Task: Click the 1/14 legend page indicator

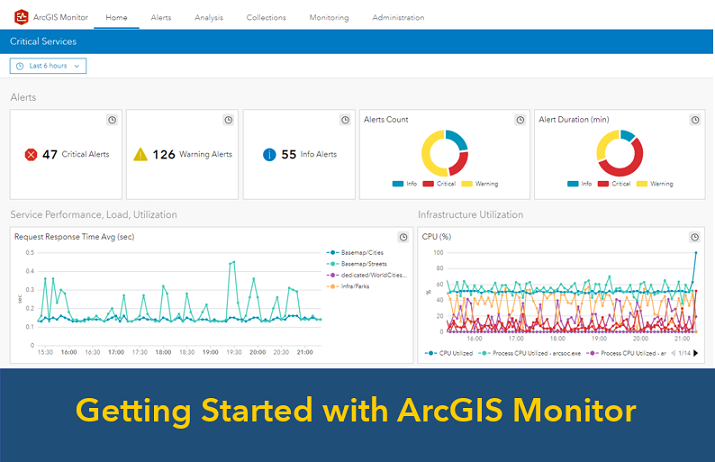Action: click(x=684, y=353)
